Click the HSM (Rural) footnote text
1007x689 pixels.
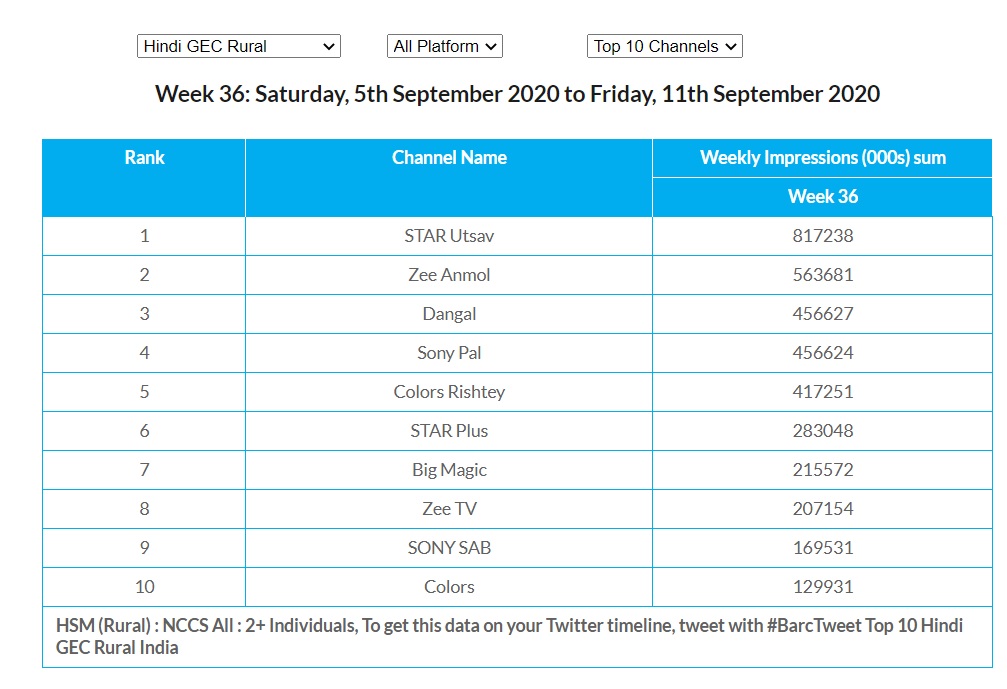pyautogui.click(x=509, y=636)
